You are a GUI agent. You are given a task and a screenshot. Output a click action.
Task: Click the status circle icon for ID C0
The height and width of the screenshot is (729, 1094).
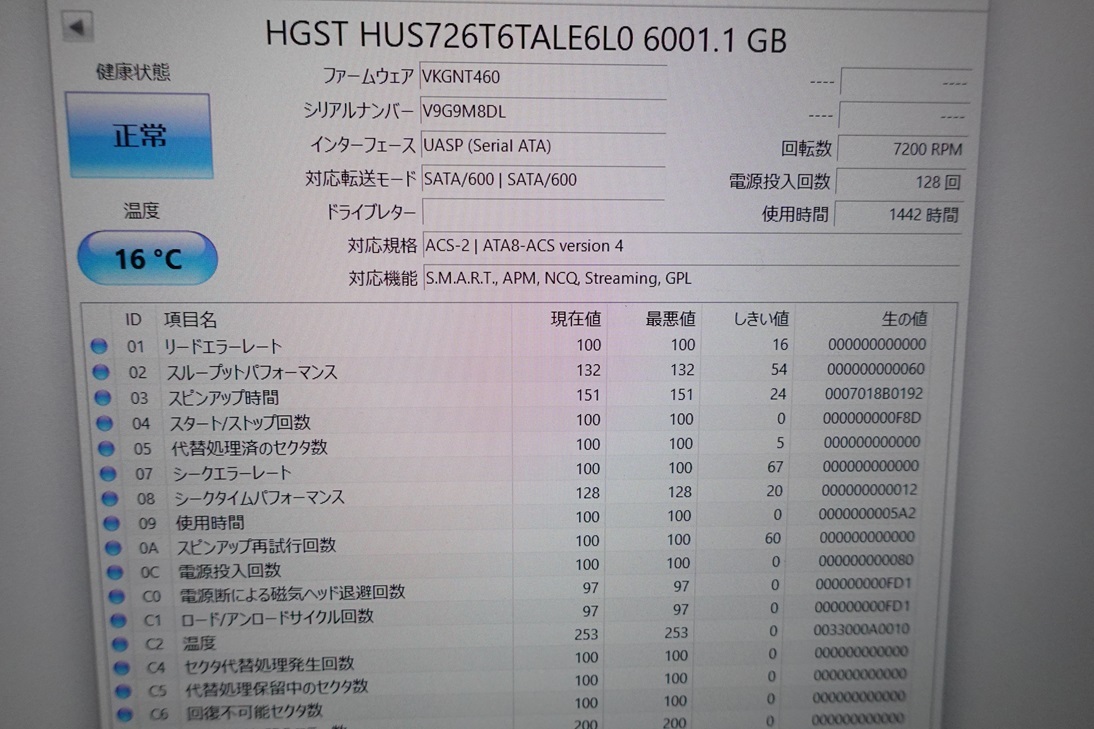pos(117,596)
